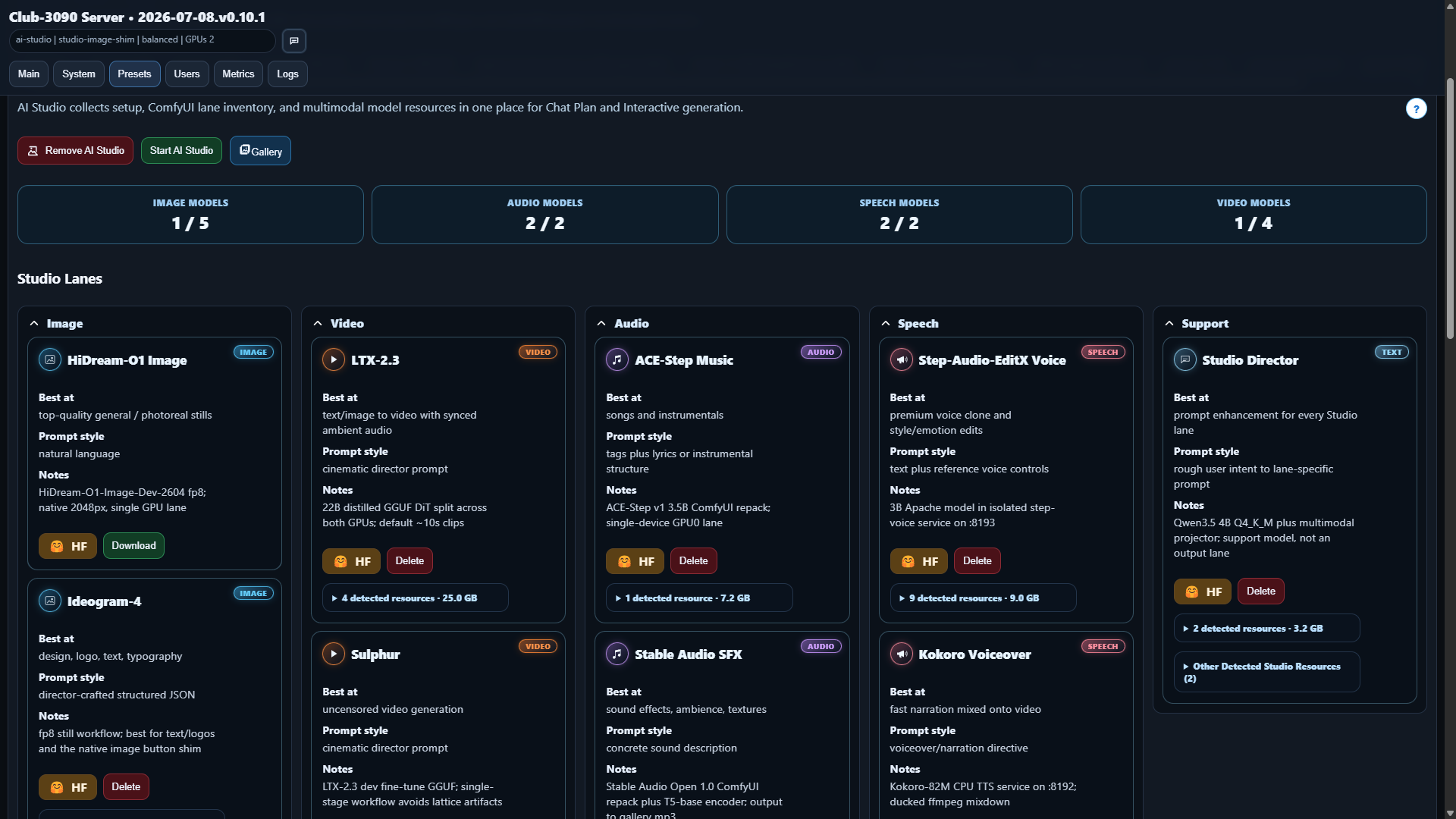Click the Sulphur video play icon
Image resolution: width=1456 pixels, height=819 pixels.
coord(334,654)
